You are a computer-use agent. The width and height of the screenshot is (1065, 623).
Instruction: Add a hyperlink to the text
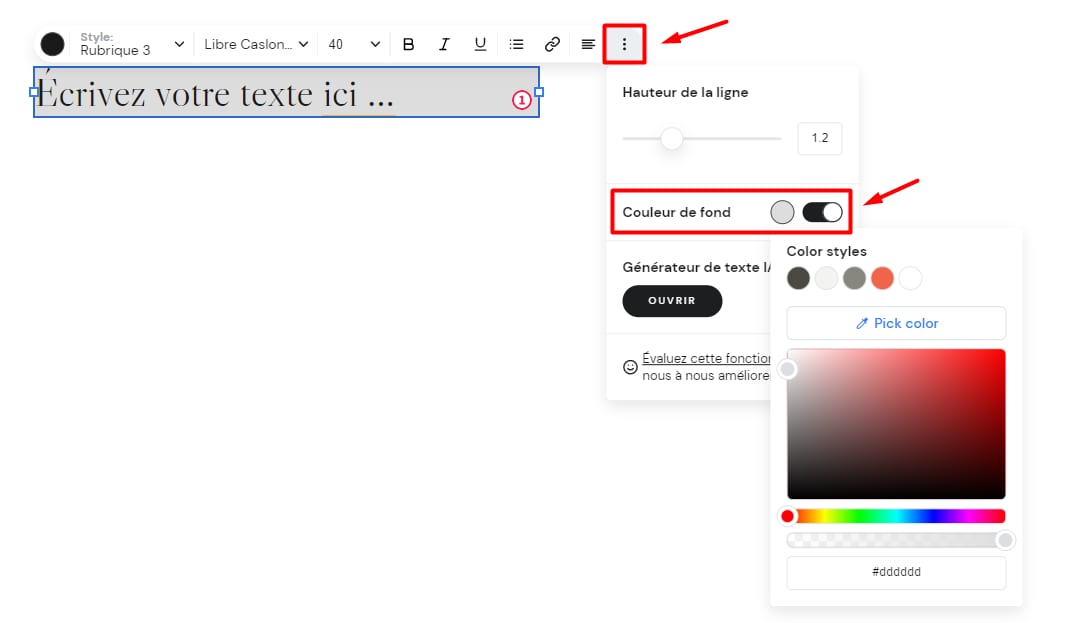[552, 44]
